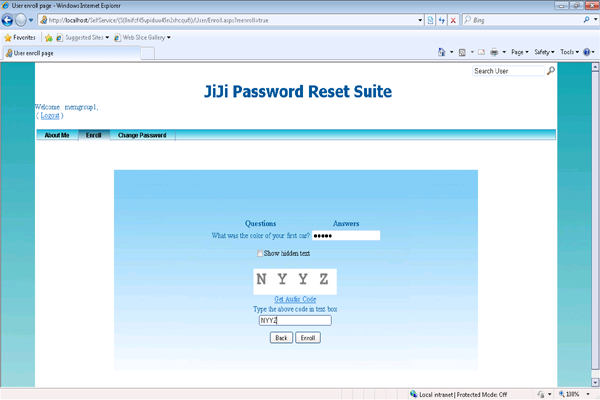
Task: Click the address bar URL field
Action: click(228, 20)
